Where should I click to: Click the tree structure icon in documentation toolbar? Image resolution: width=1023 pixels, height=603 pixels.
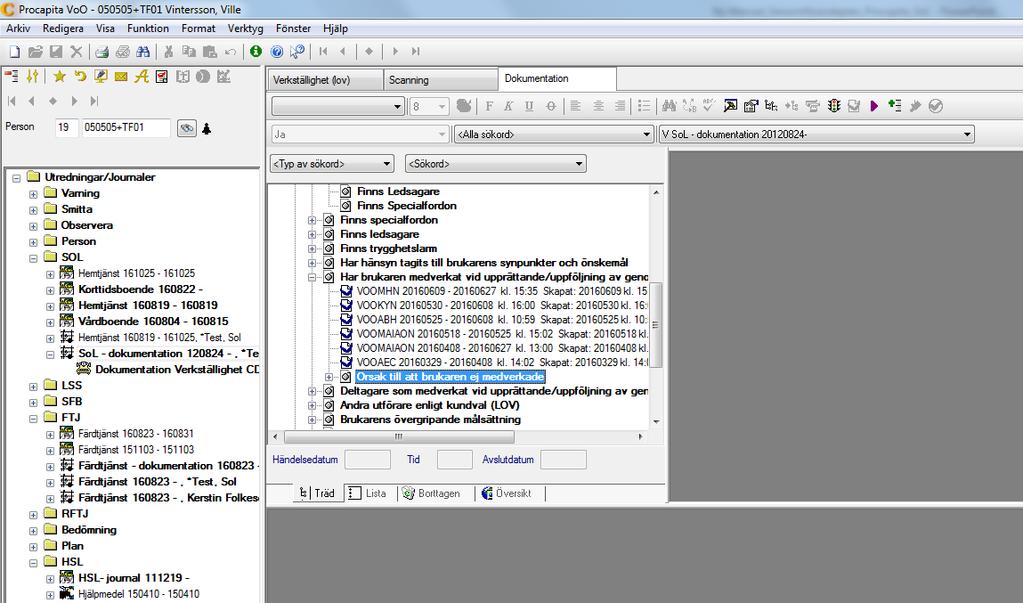pyautogui.click(x=771, y=106)
